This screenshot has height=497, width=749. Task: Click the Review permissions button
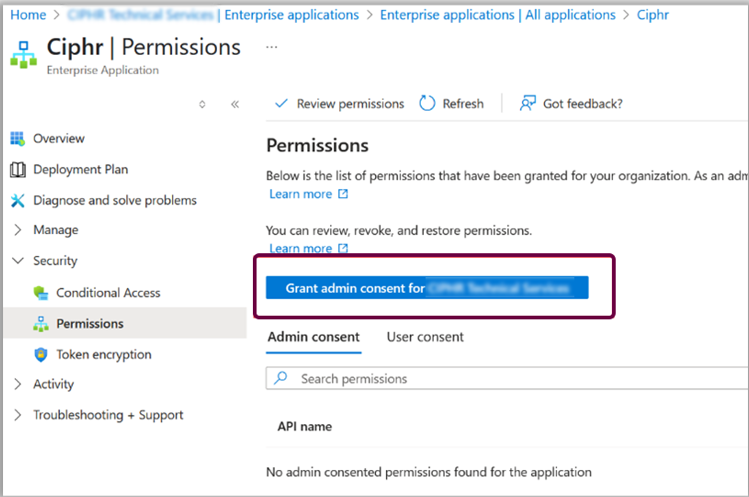pos(340,103)
